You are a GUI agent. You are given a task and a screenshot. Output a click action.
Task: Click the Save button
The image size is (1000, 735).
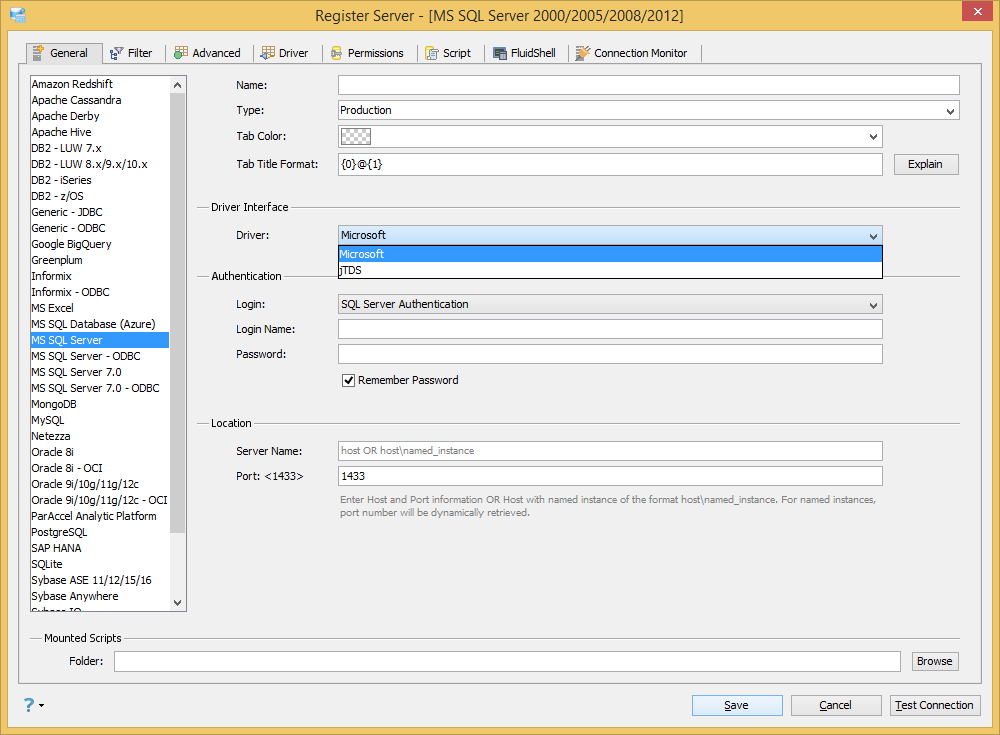(x=737, y=705)
